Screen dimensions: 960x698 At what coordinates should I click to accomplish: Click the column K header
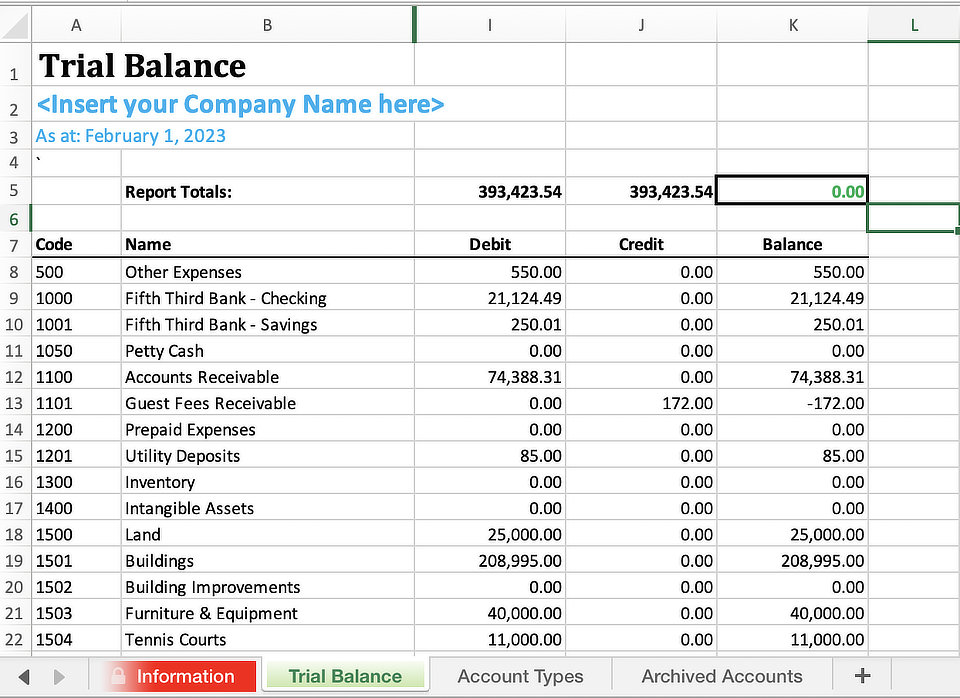(792, 26)
